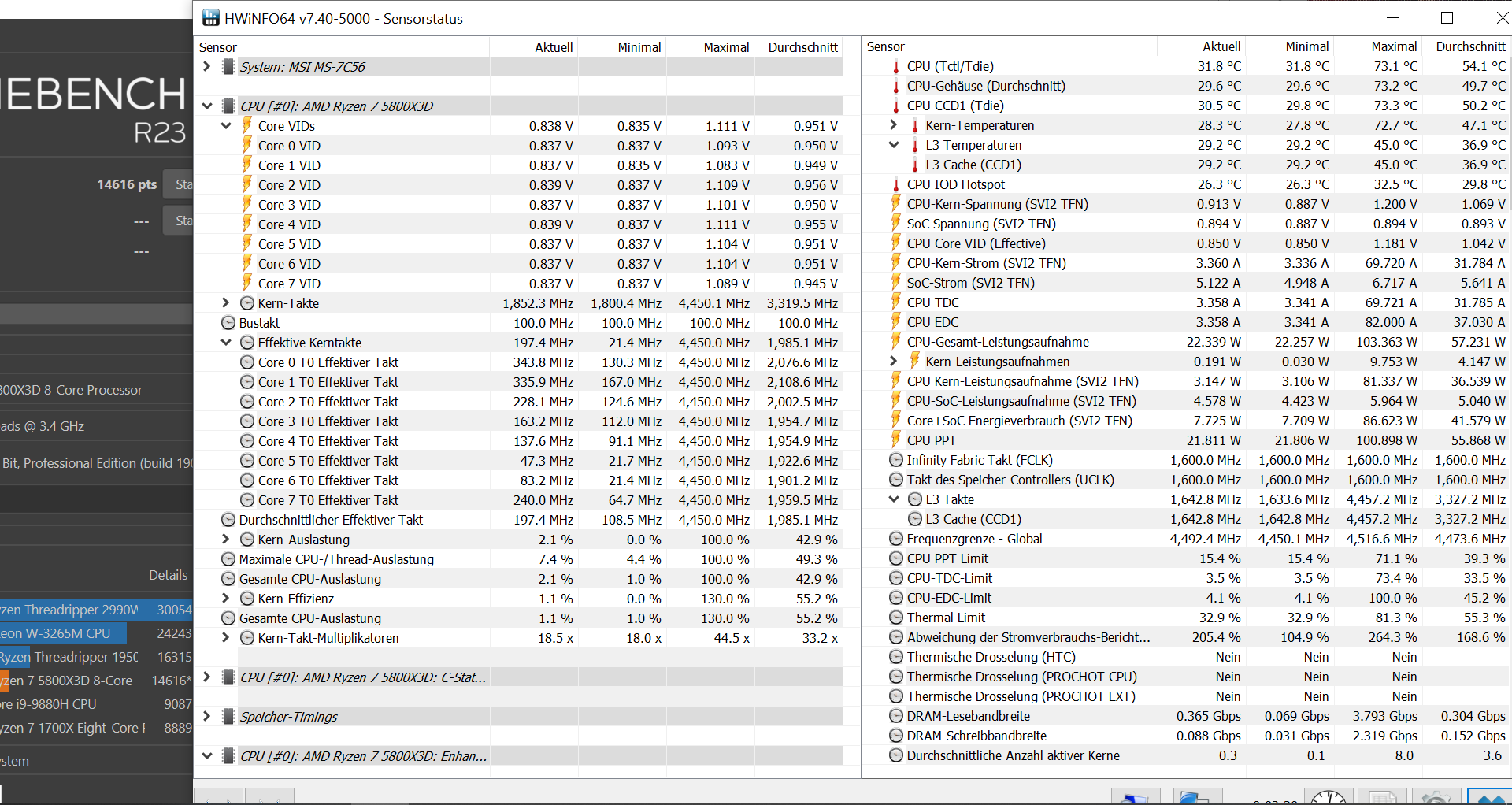Select the Core 5 T0 Effektiver Takt row
The width and height of the screenshot is (1512, 805).
click(519, 461)
